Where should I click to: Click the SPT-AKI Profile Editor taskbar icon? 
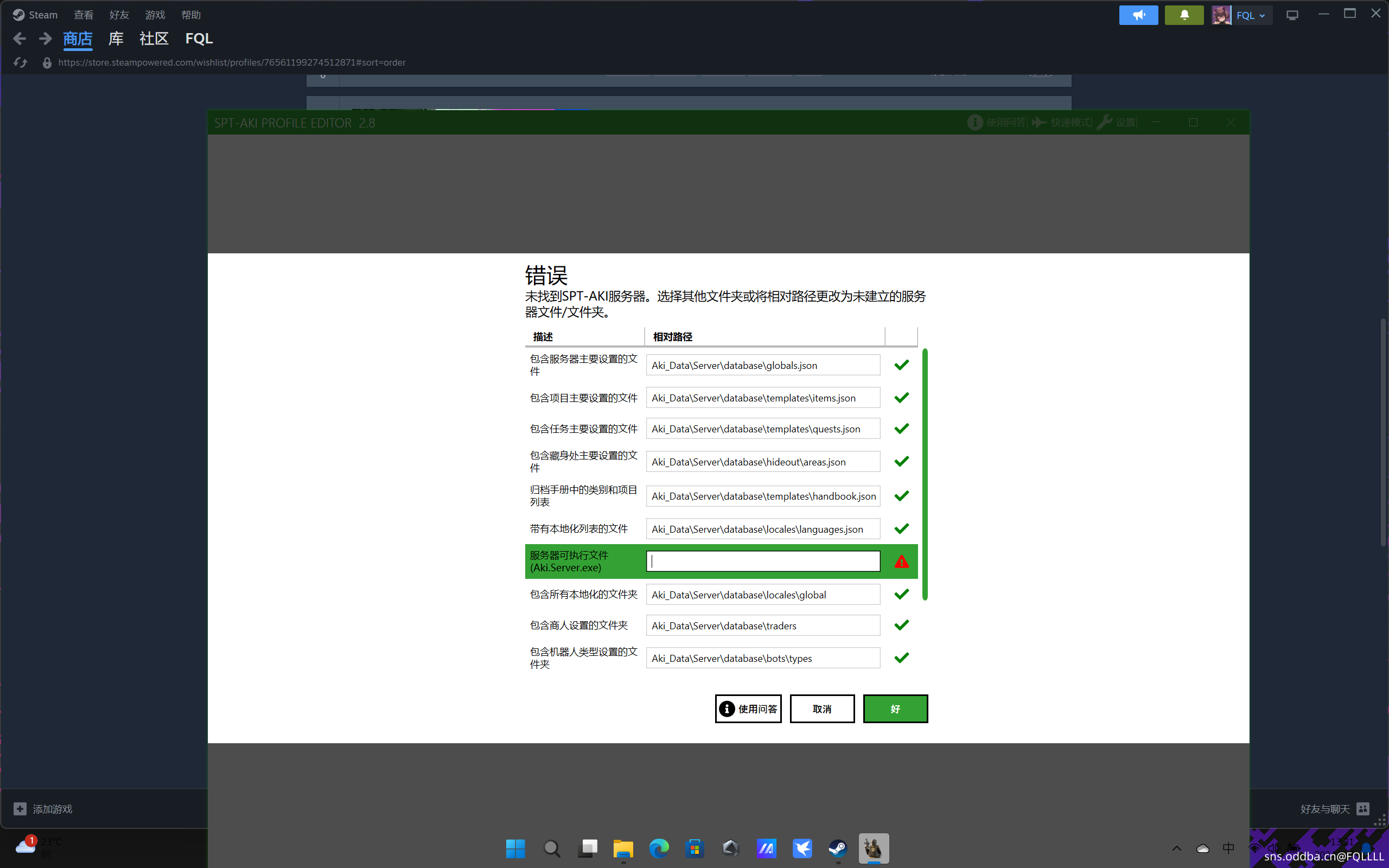pyautogui.click(x=874, y=848)
